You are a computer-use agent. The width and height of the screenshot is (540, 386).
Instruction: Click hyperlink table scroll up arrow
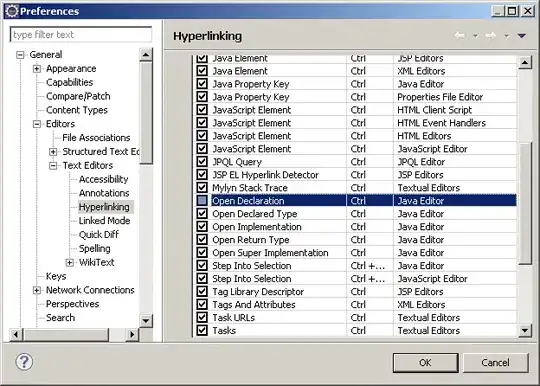pos(525,63)
